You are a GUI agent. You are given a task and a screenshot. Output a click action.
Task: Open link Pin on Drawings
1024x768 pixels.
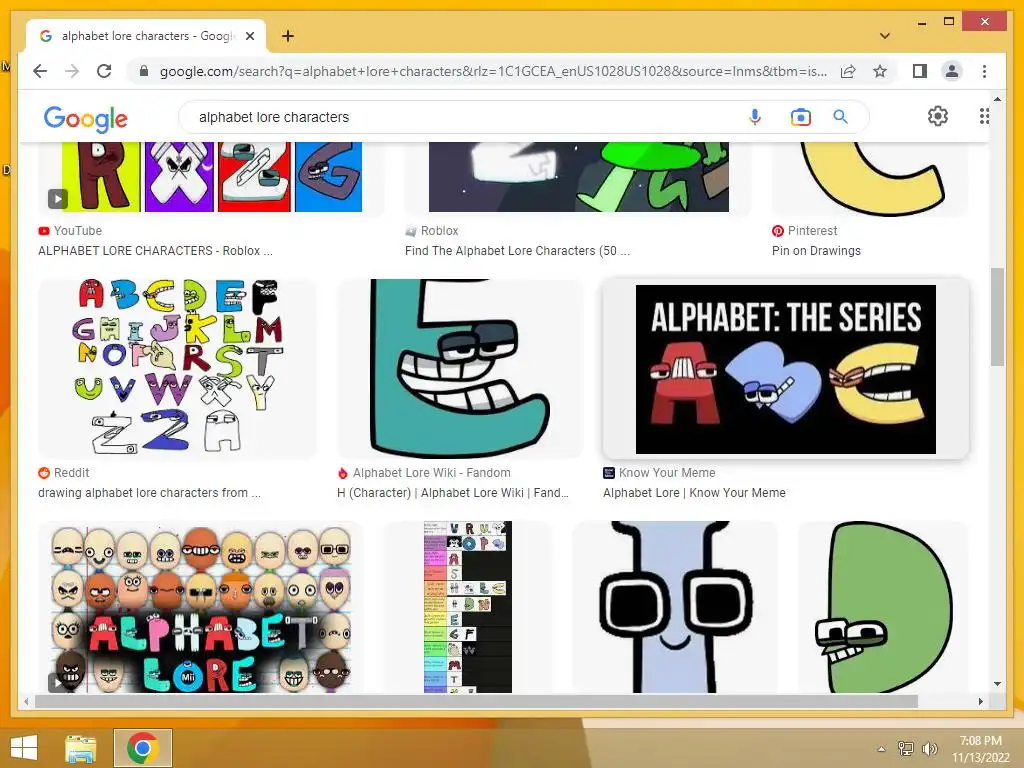click(x=816, y=251)
